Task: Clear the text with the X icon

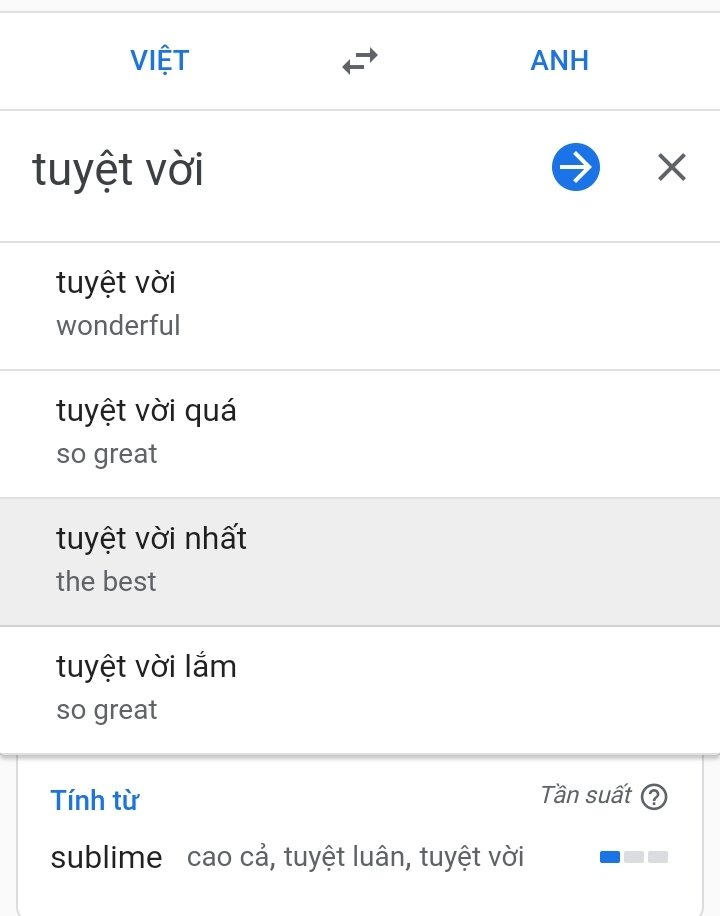Action: (672, 168)
